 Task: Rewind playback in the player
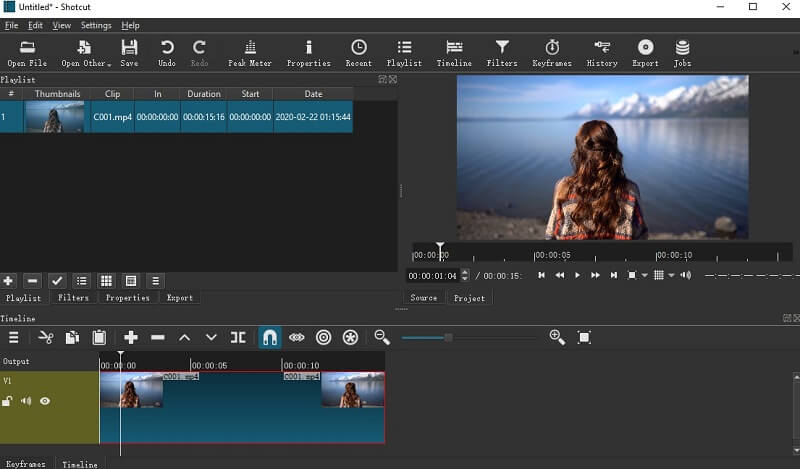pos(560,275)
